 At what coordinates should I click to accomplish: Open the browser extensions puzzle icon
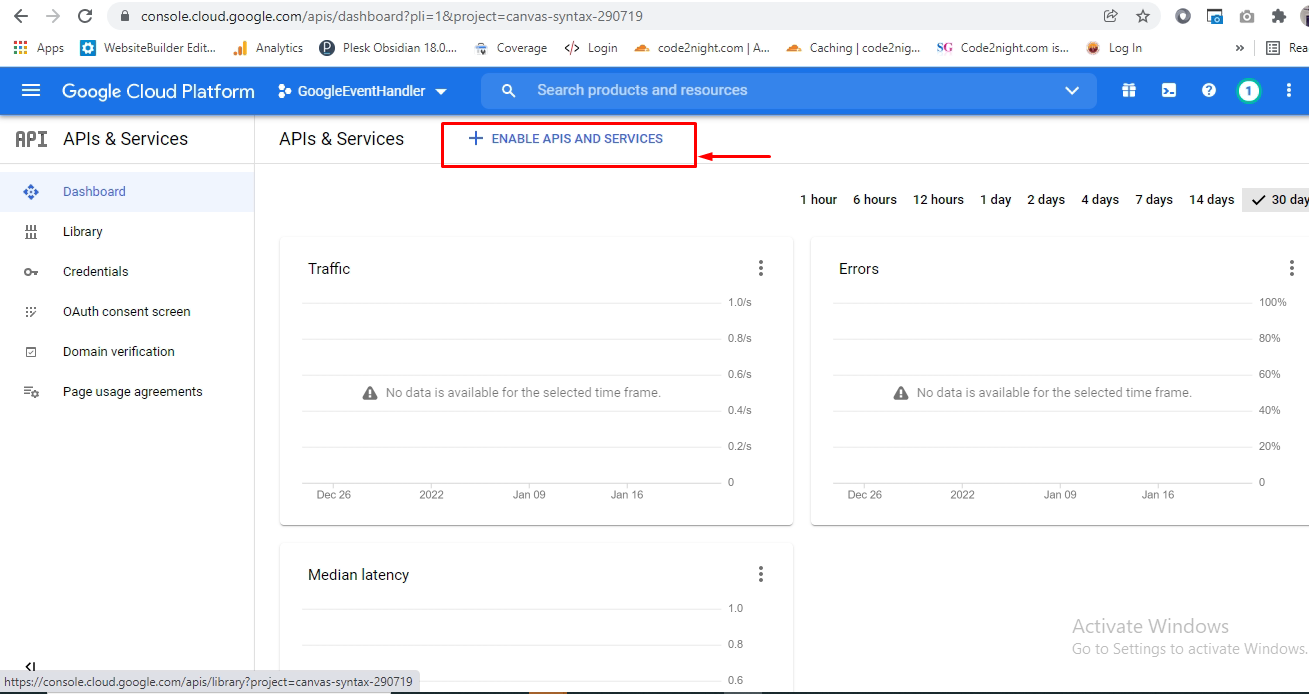click(x=1278, y=16)
